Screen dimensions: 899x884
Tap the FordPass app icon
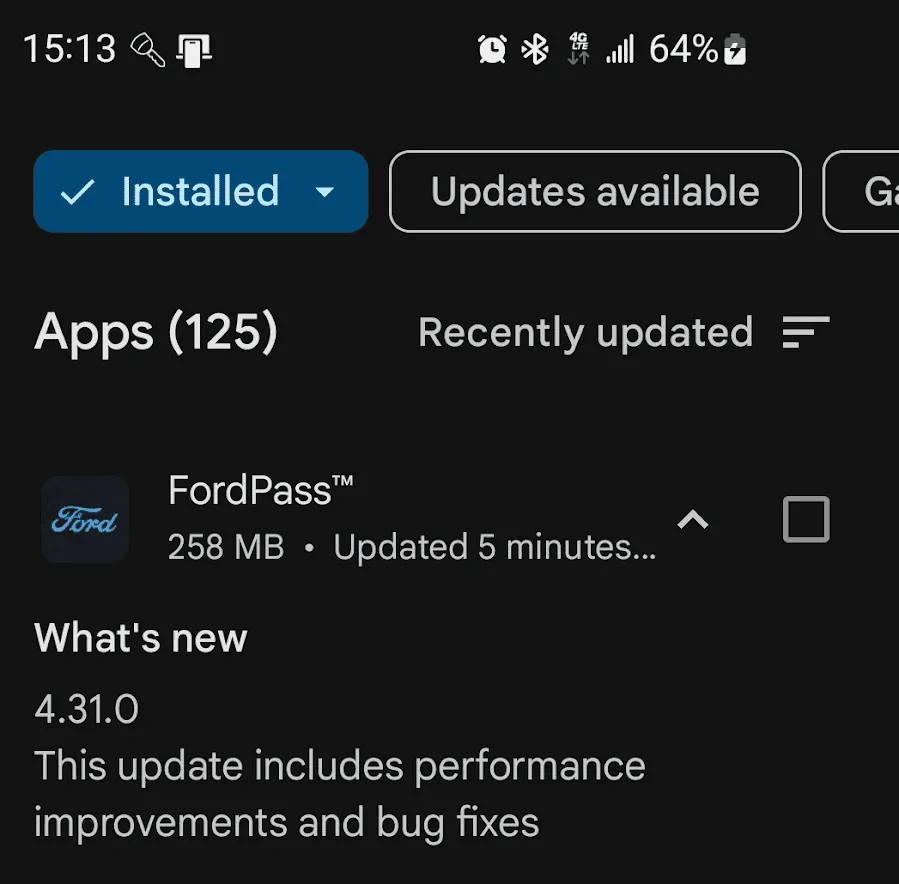(x=84, y=519)
